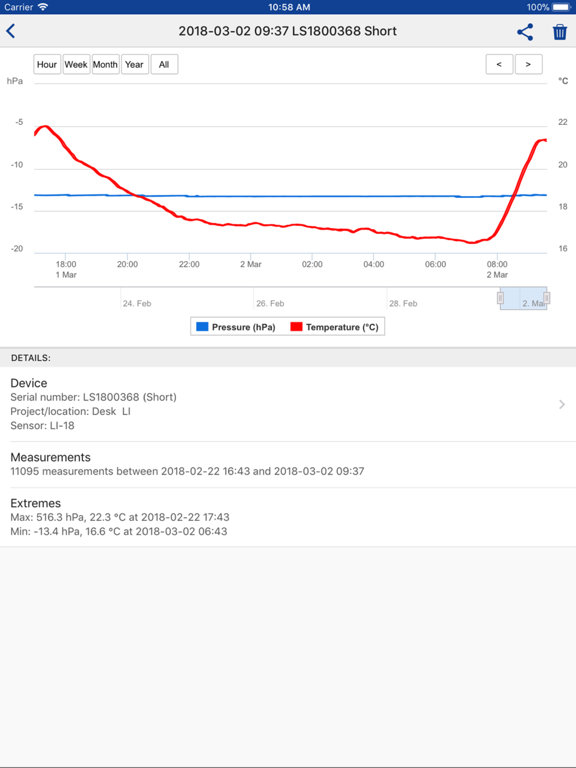Click the battery icon in status bar
The image size is (576, 768).
tap(562, 7)
